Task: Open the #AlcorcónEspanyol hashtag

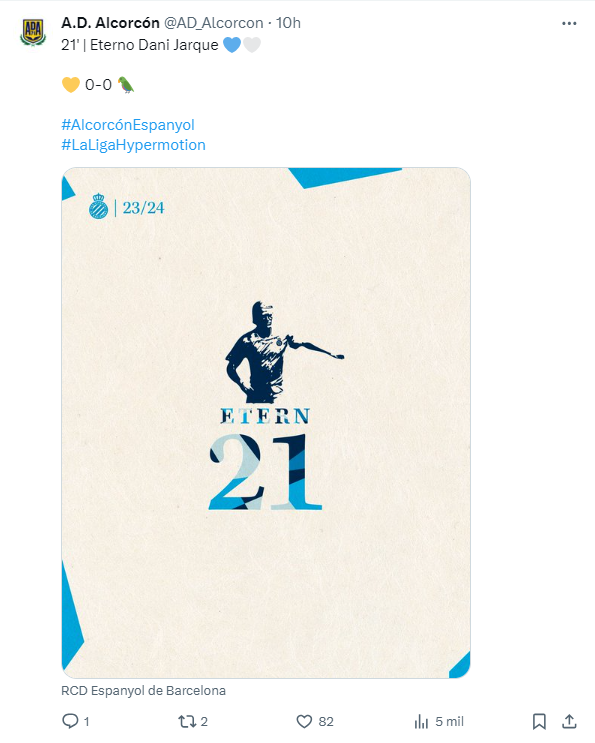Action: point(128,125)
